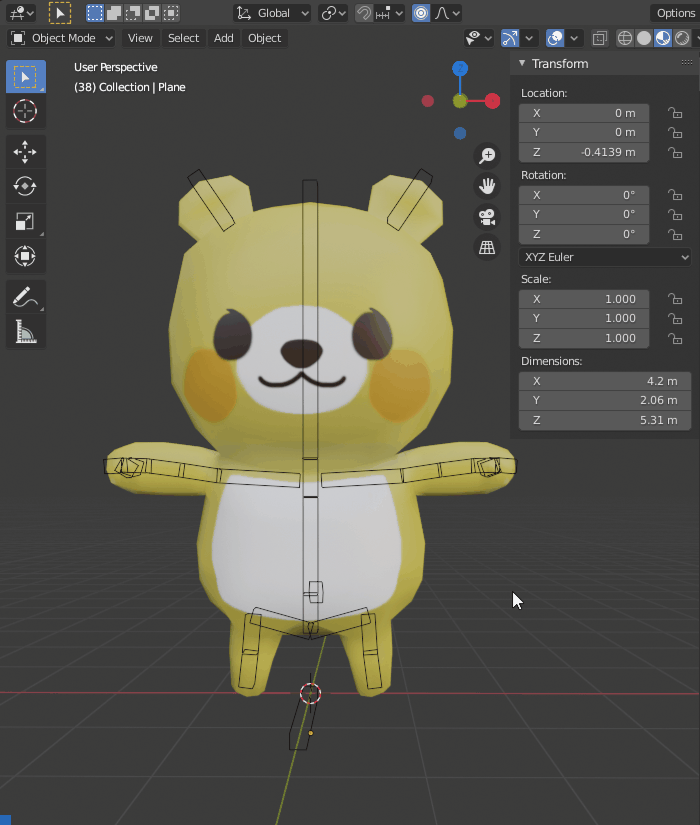
Task: Click the red X axis on gizmo
Action: (x=493, y=100)
